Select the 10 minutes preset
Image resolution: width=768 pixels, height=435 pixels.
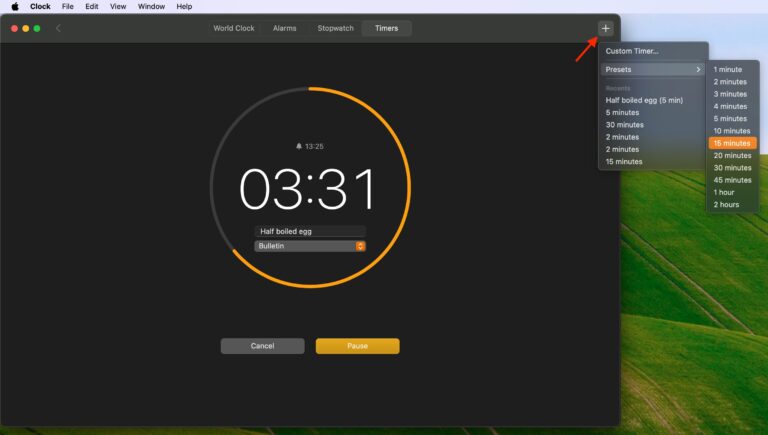coord(733,131)
